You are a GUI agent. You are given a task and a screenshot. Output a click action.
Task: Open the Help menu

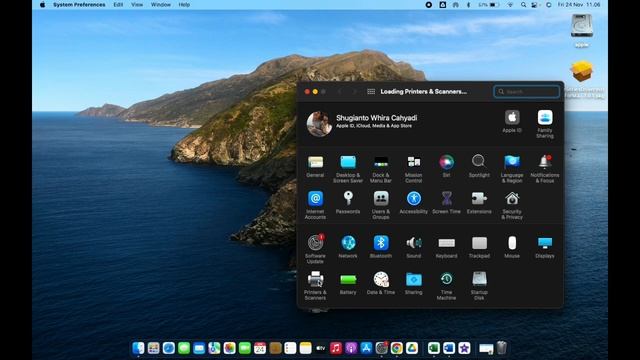[x=184, y=4]
